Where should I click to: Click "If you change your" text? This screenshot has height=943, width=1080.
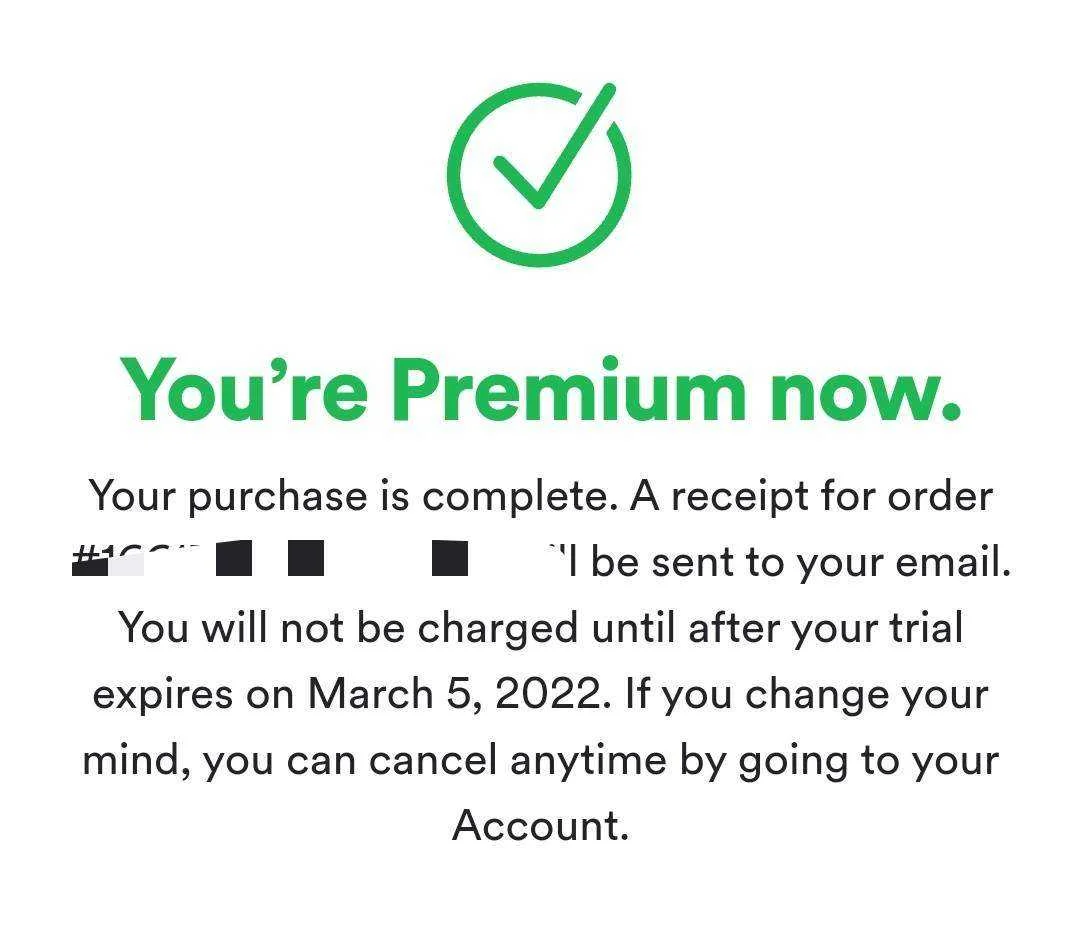pos(807,694)
